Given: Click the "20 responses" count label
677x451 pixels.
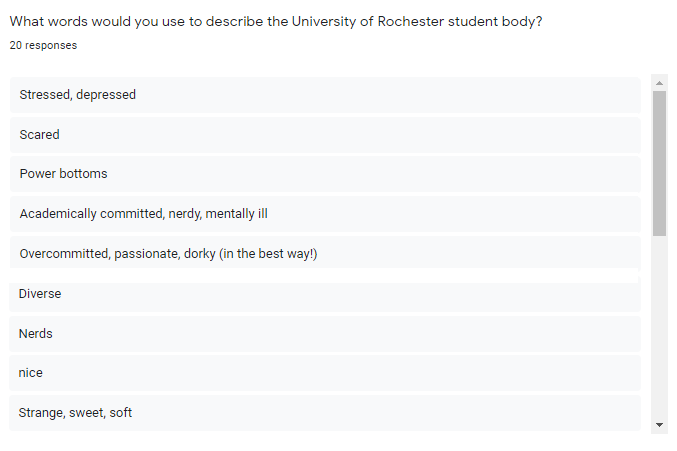Looking at the screenshot, I should [43, 46].
